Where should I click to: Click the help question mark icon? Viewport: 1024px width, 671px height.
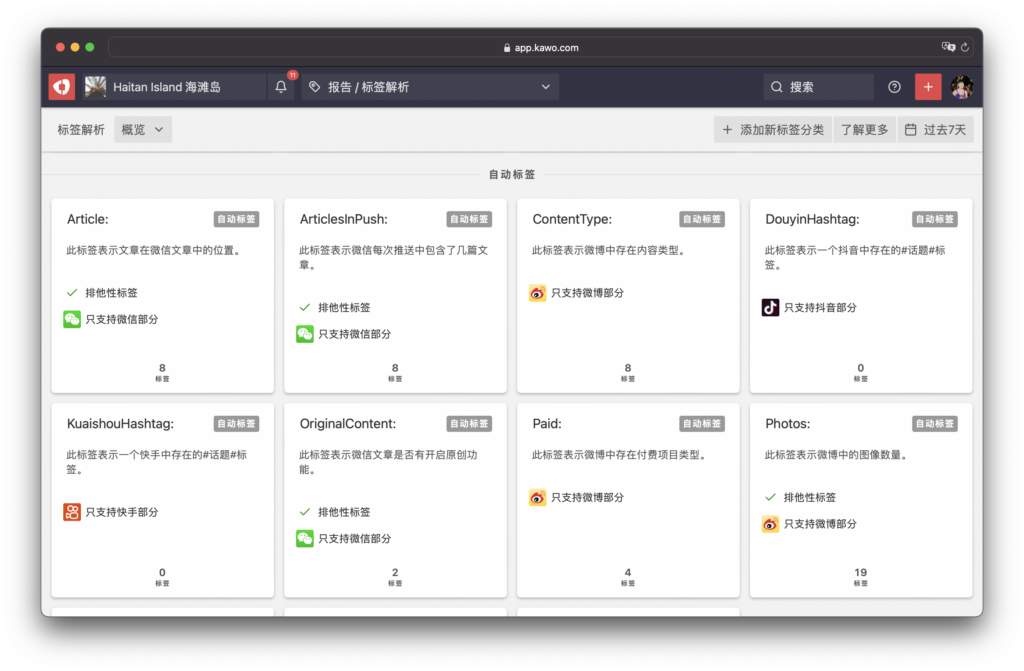pos(894,87)
